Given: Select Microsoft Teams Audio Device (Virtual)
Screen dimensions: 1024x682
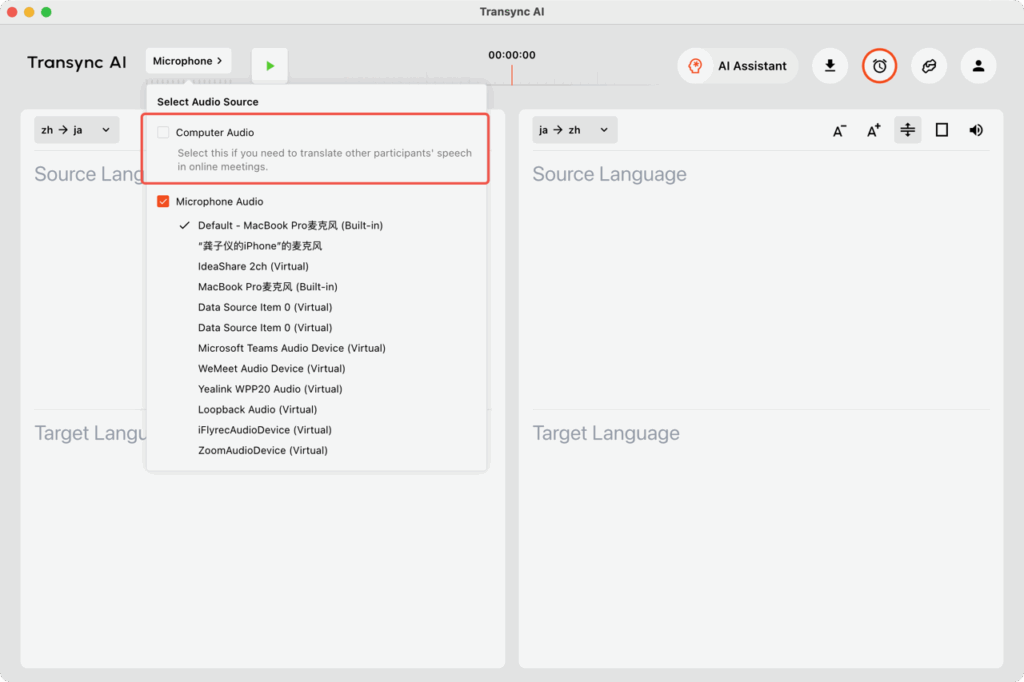Looking at the screenshot, I should tap(291, 348).
